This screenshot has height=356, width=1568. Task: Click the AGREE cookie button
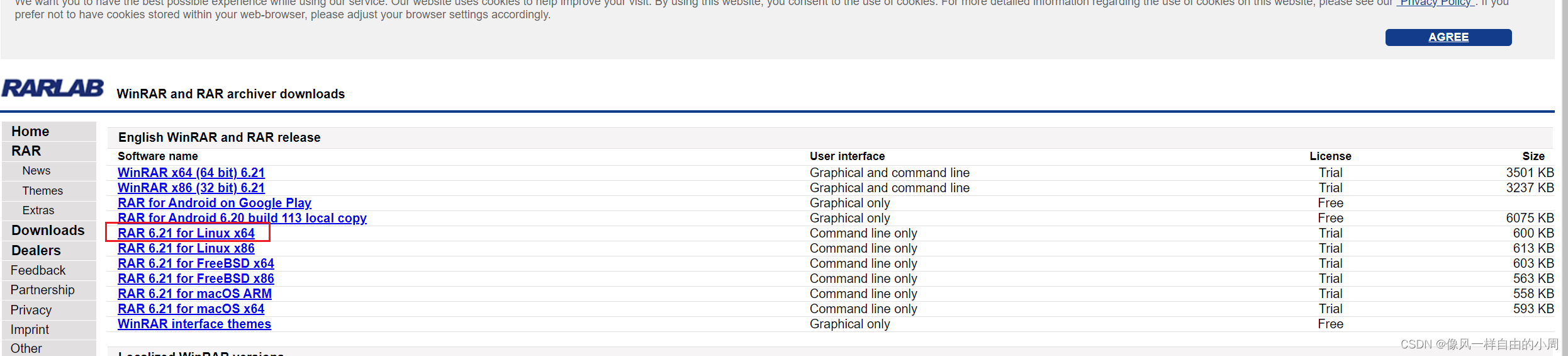coord(1448,37)
